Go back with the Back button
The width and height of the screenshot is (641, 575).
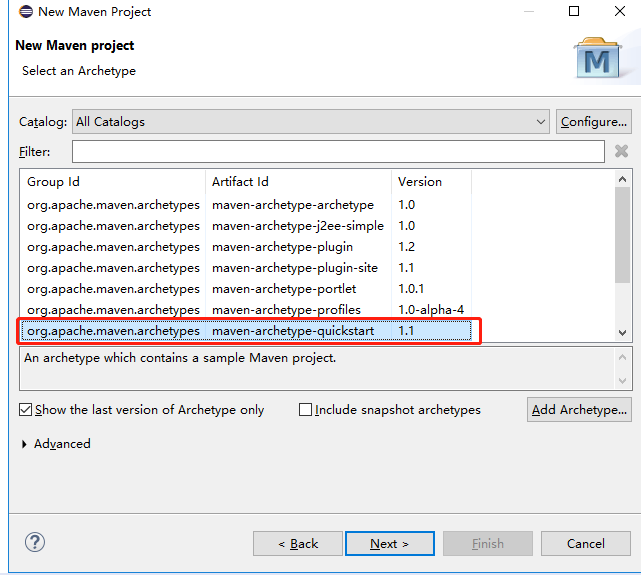point(298,544)
